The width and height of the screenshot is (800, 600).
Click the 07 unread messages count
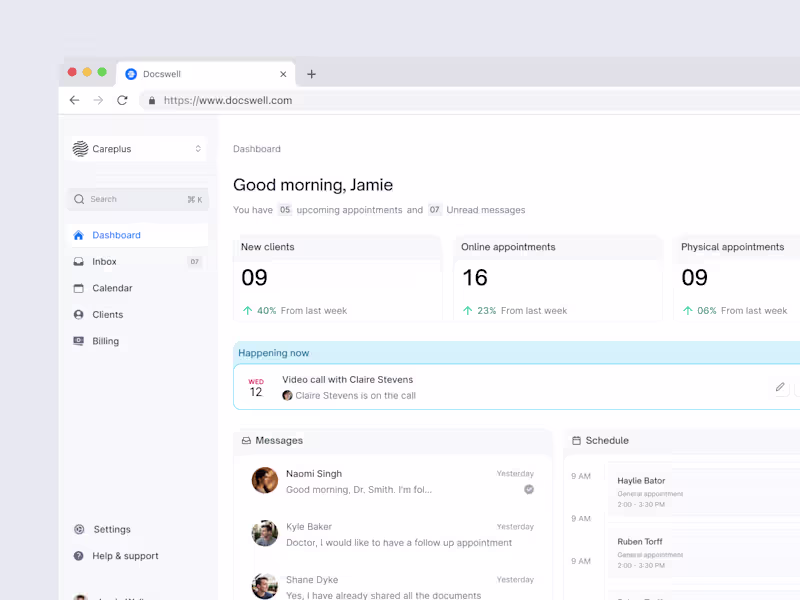tap(434, 210)
